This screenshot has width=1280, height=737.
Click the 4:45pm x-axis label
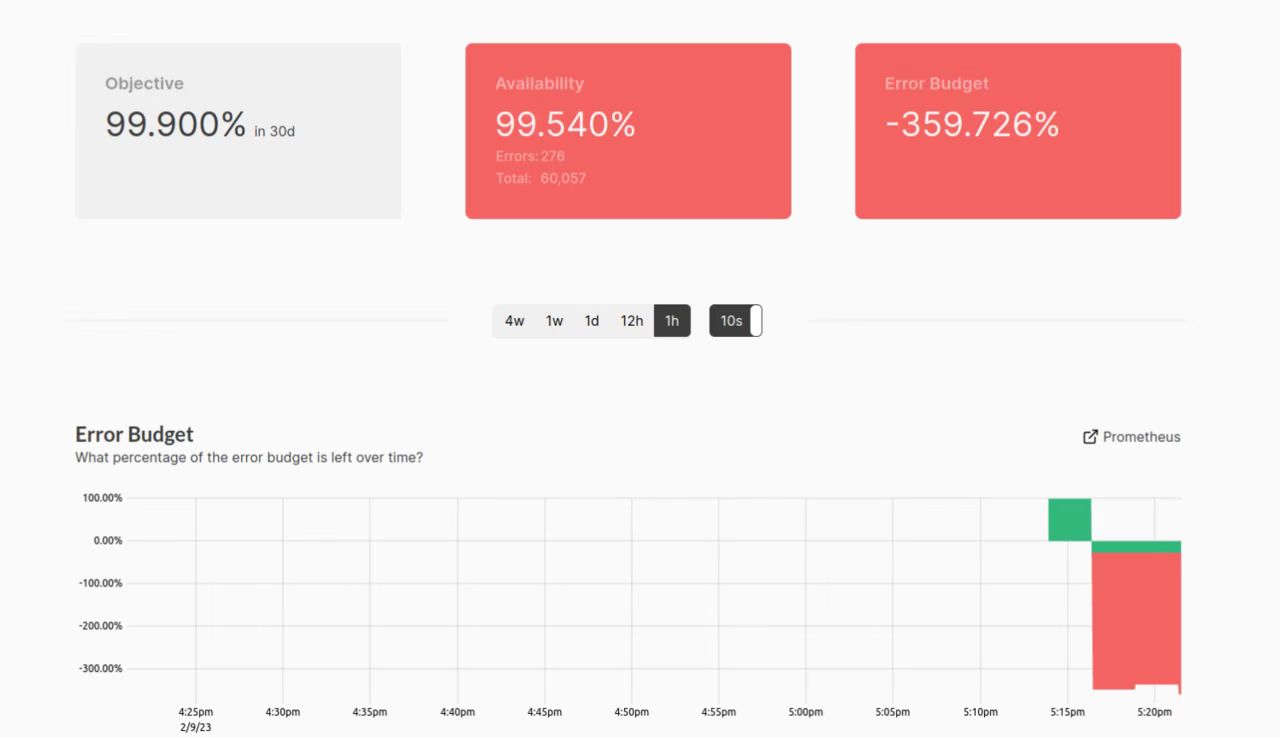(x=544, y=712)
